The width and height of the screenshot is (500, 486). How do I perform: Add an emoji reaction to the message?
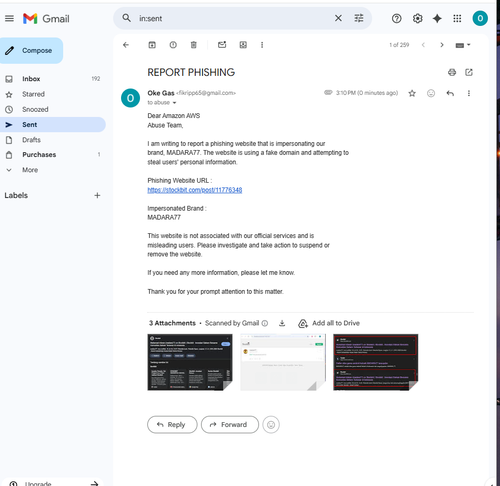click(x=431, y=93)
